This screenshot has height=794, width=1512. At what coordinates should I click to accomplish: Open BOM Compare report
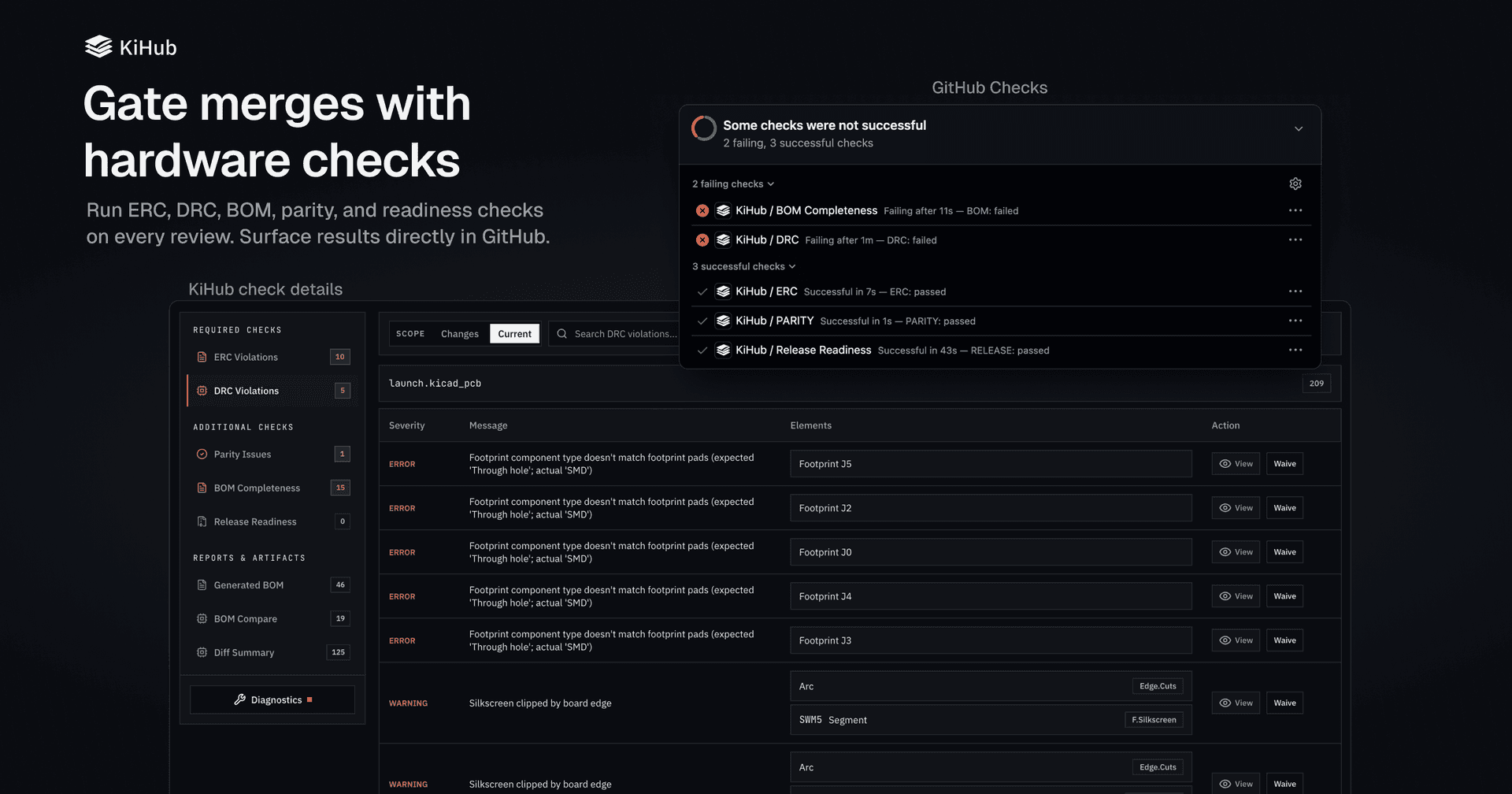272,618
